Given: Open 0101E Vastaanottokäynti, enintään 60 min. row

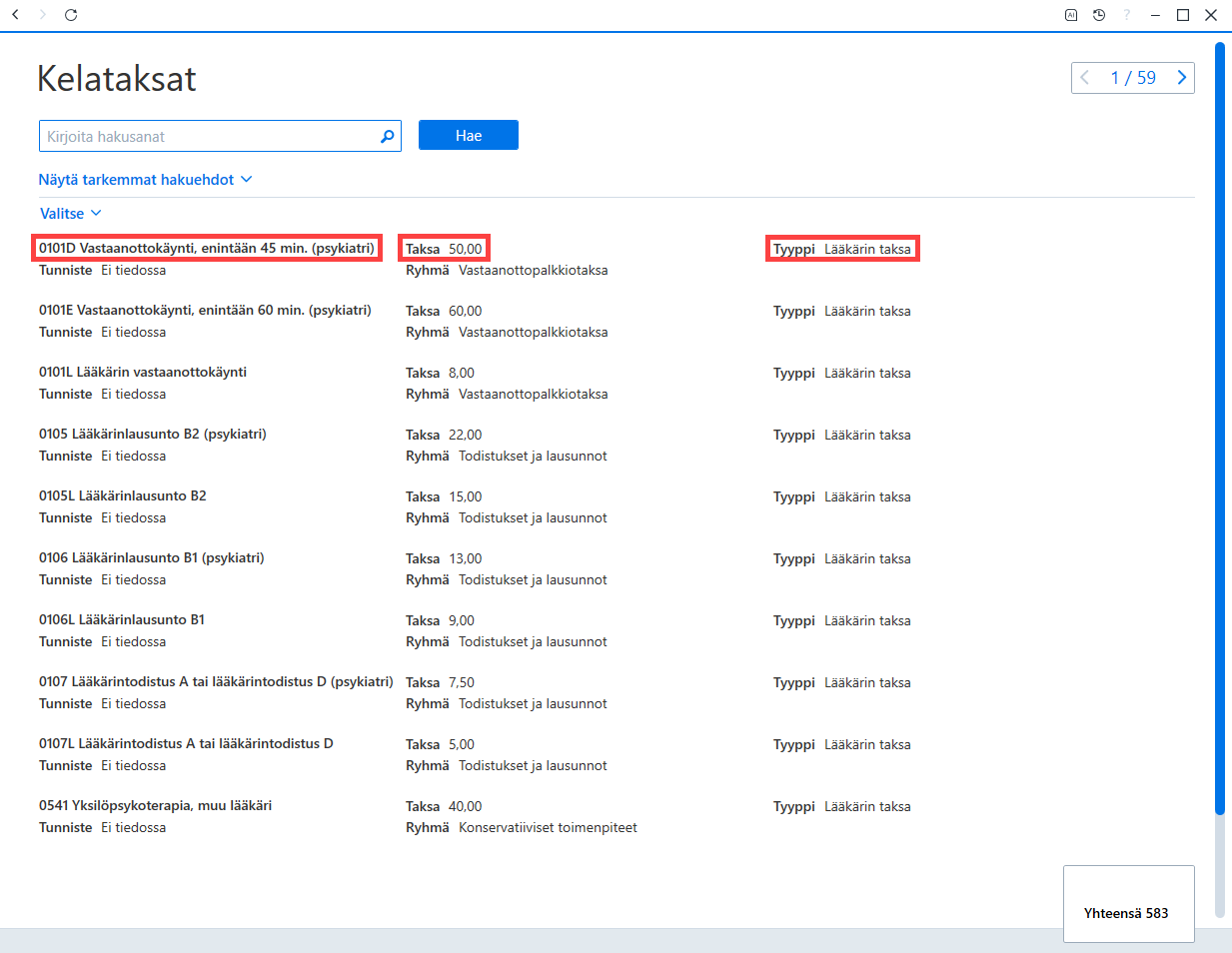Looking at the screenshot, I should point(205,311).
